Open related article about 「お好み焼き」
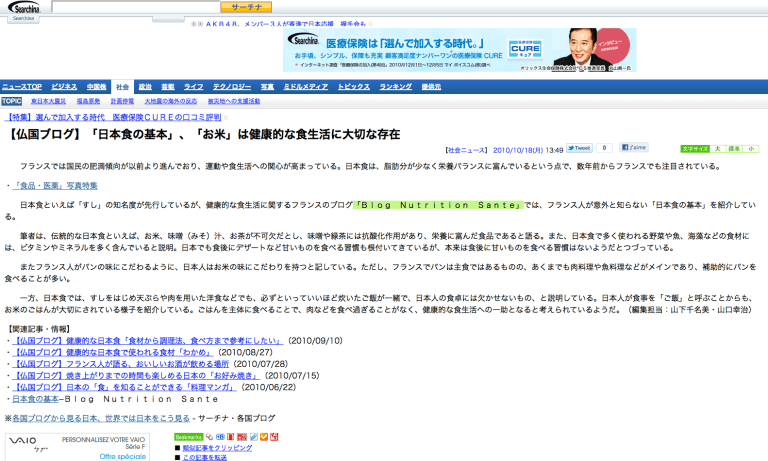 (136, 376)
